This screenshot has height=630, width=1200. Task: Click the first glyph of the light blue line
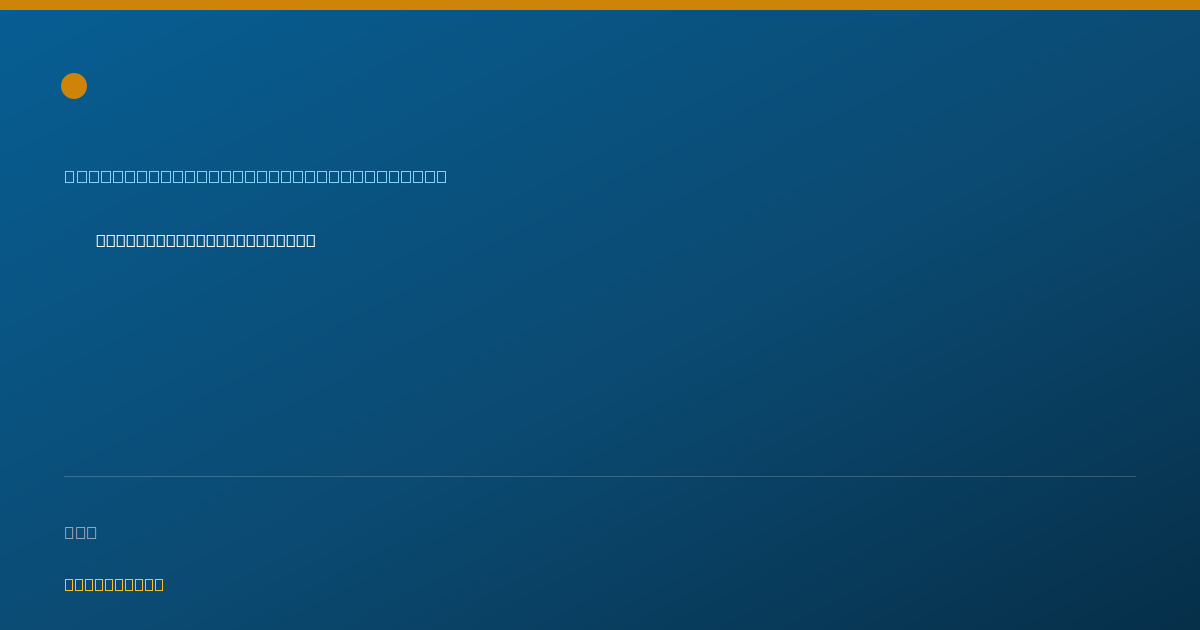click(70, 177)
